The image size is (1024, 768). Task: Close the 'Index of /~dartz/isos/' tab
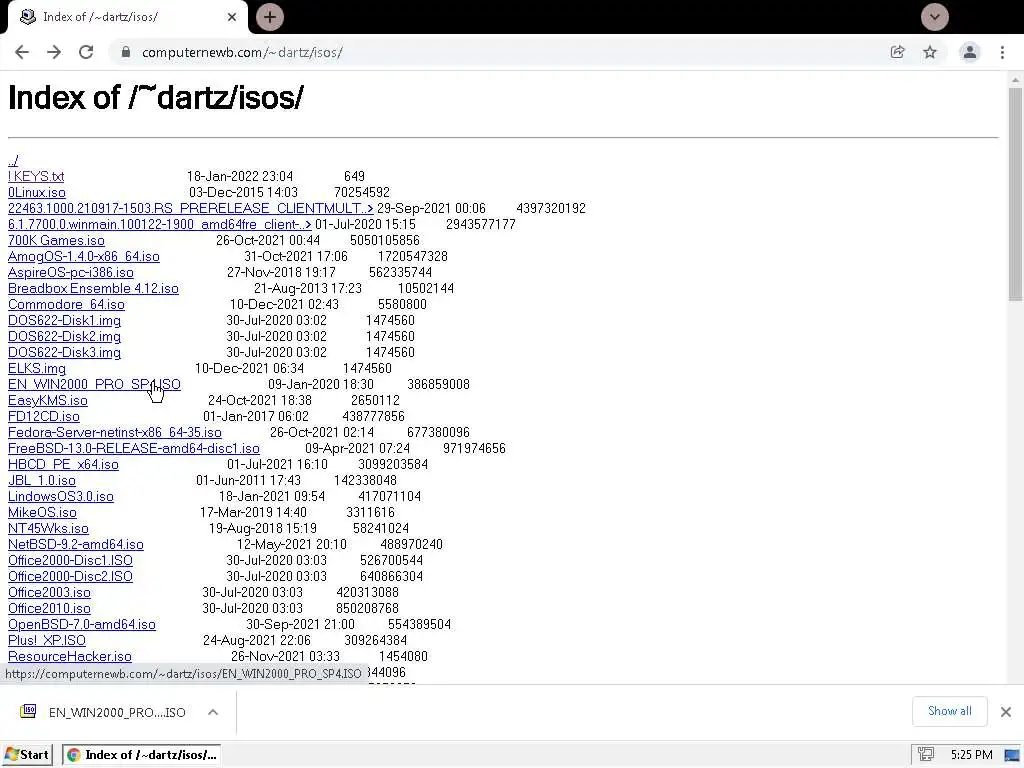(x=232, y=17)
